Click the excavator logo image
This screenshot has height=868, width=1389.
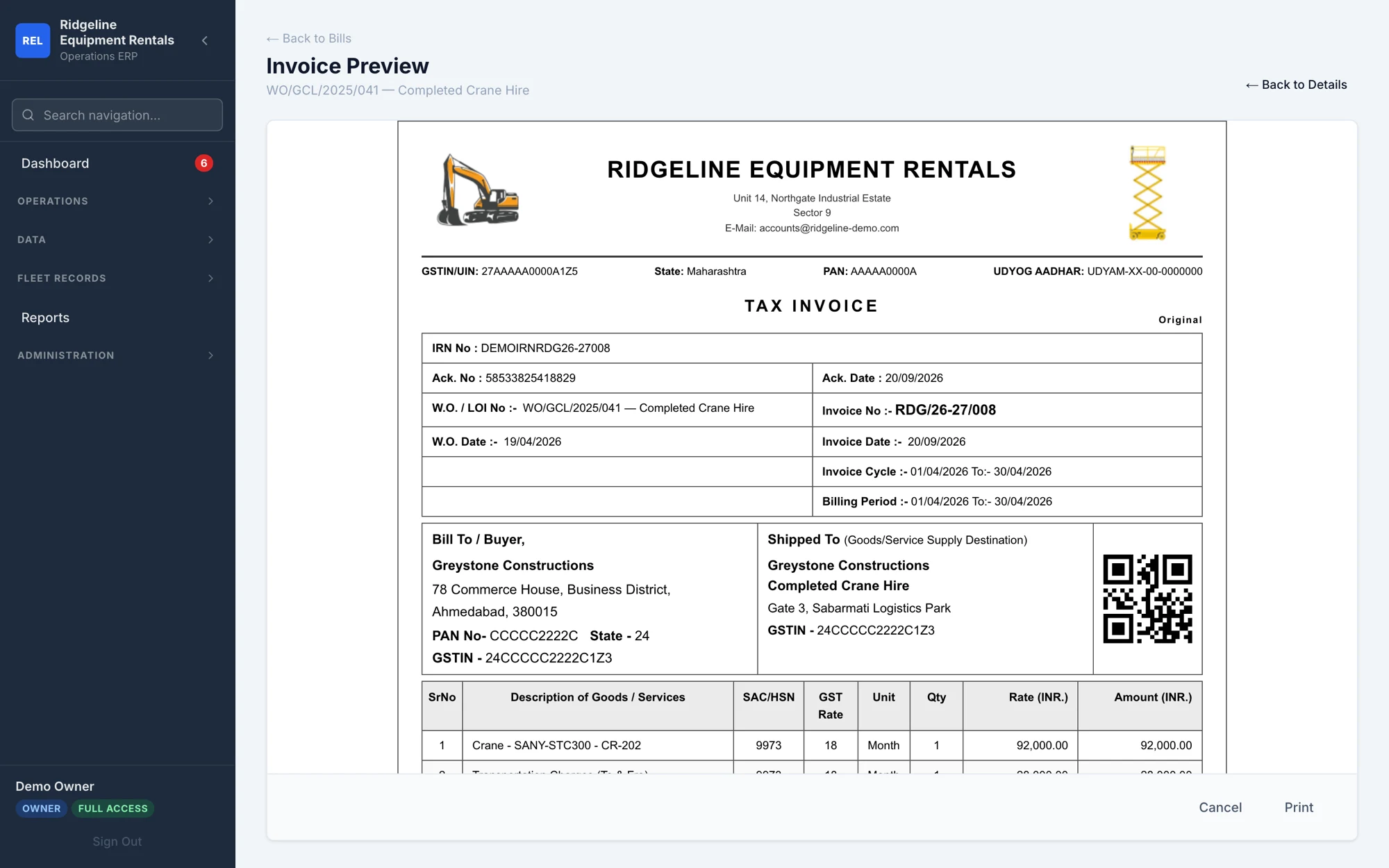pos(478,190)
